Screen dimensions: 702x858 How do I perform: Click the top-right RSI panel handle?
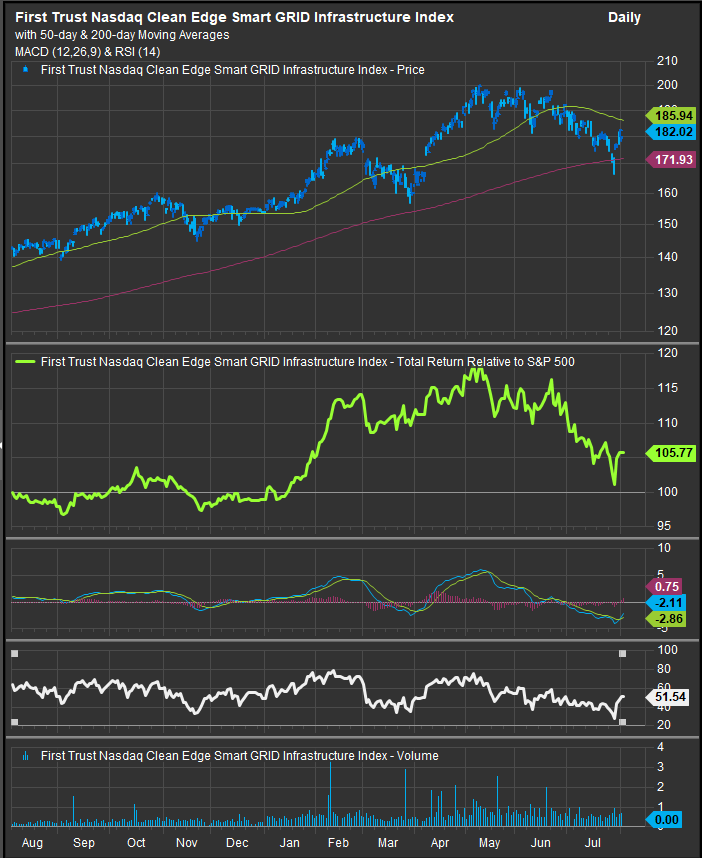622,654
